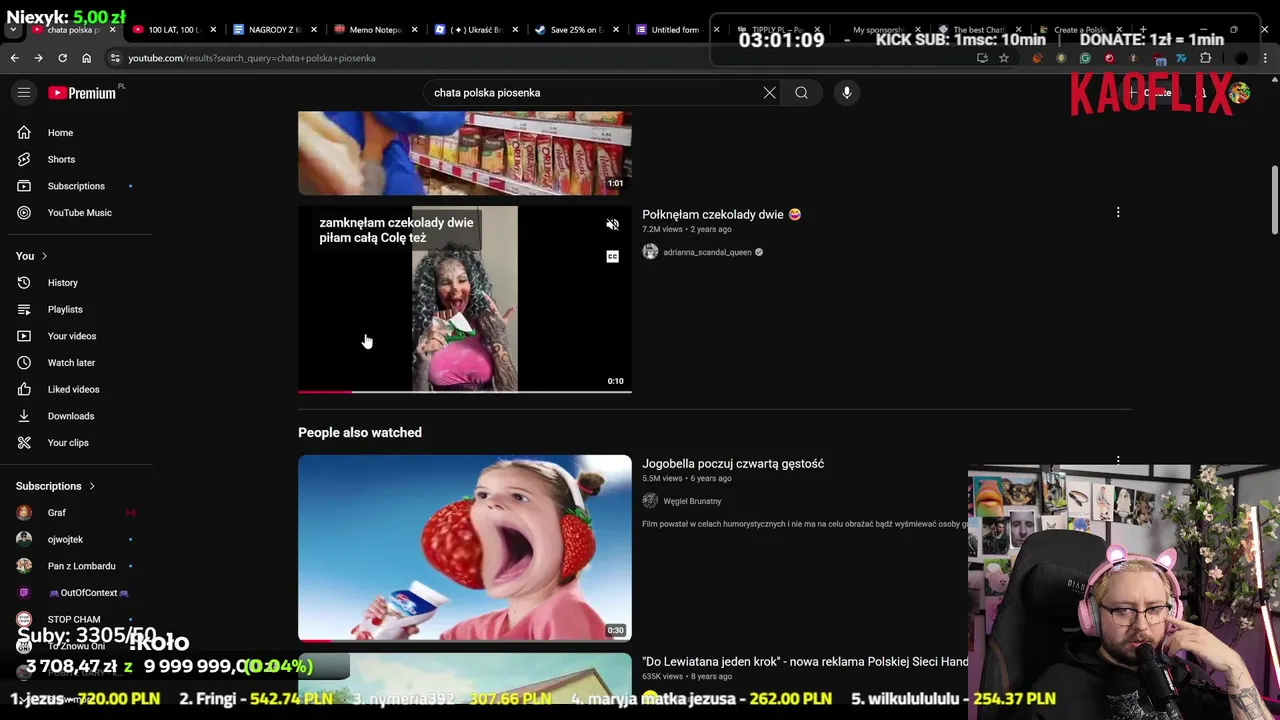The height and width of the screenshot is (720, 1280).
Task: Switch to the Untitled form tab
Action: click(677, 30)
